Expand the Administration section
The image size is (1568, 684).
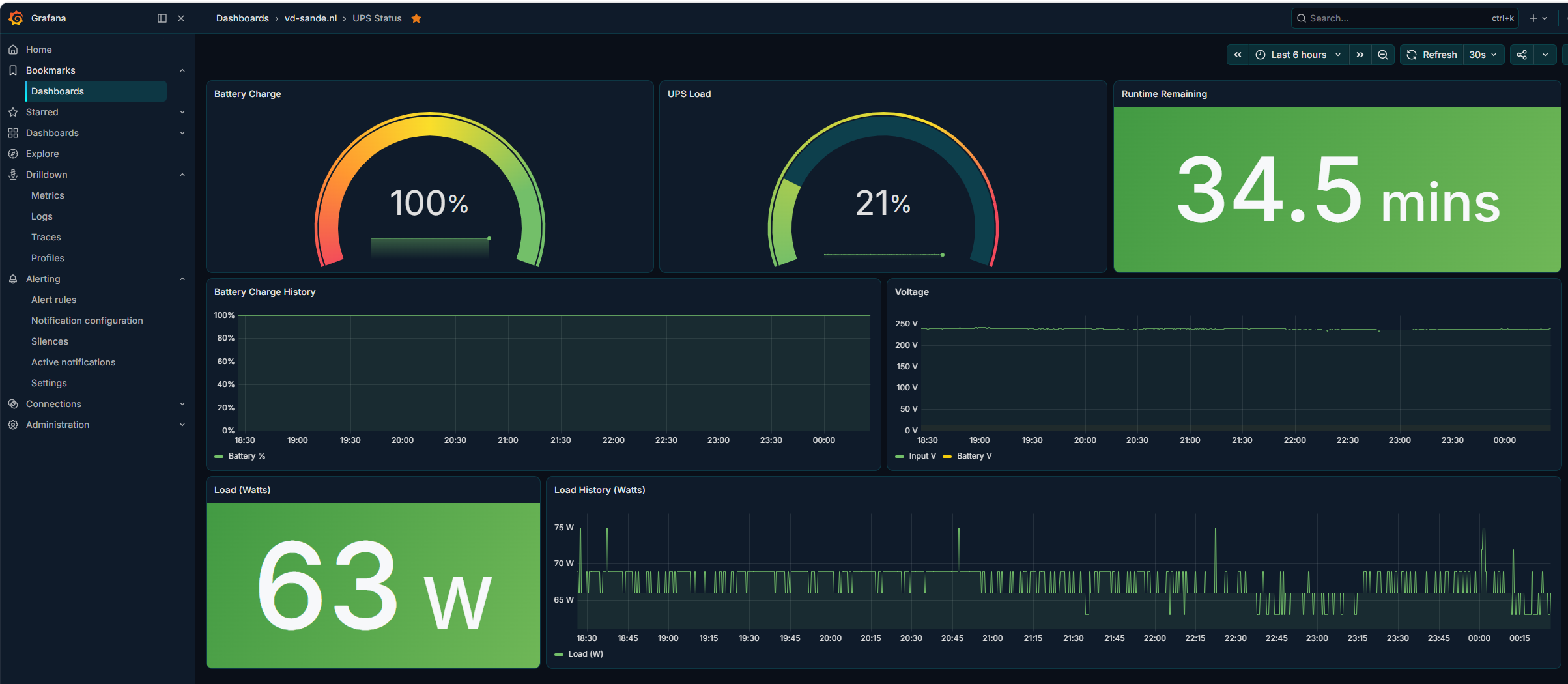click(x=182, y=425)
